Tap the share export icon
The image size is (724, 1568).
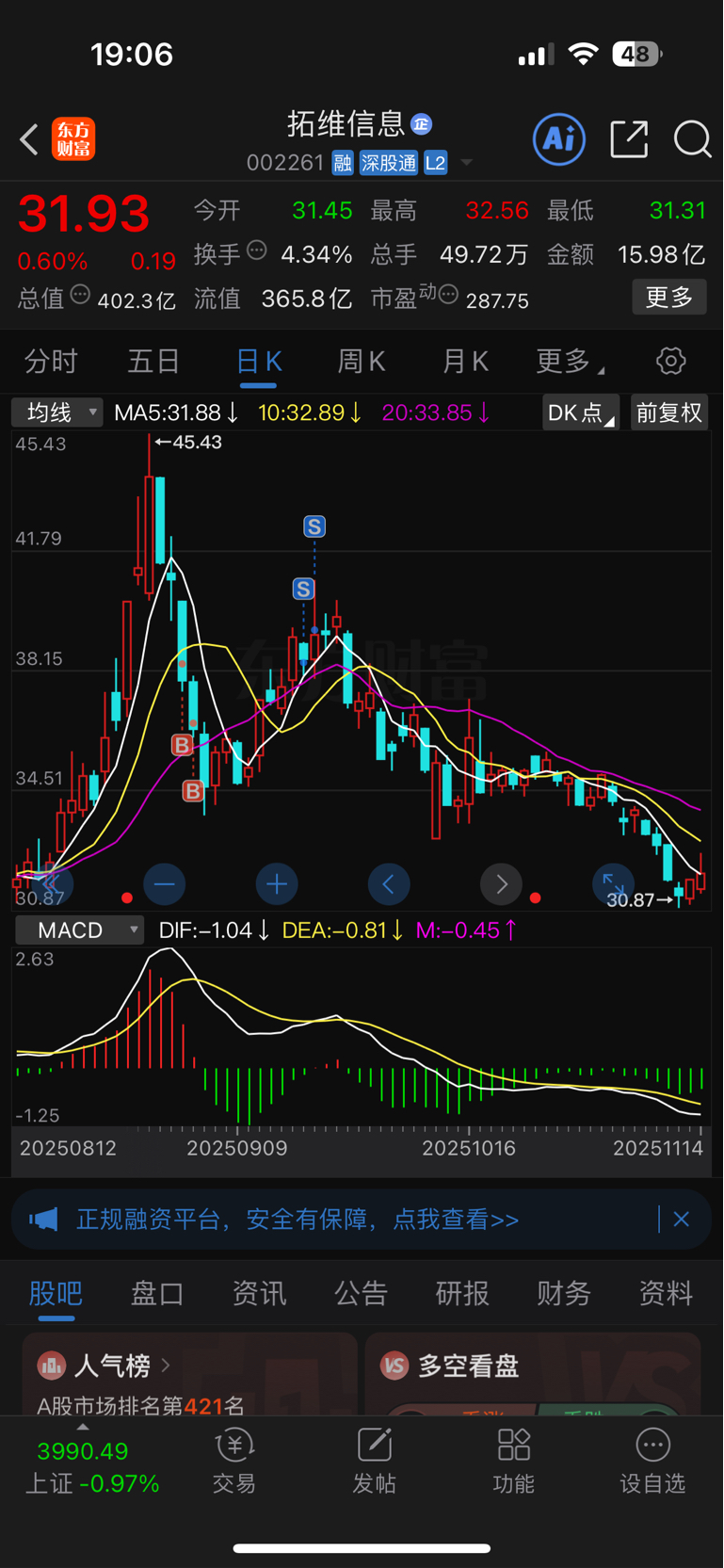[629, 139]
